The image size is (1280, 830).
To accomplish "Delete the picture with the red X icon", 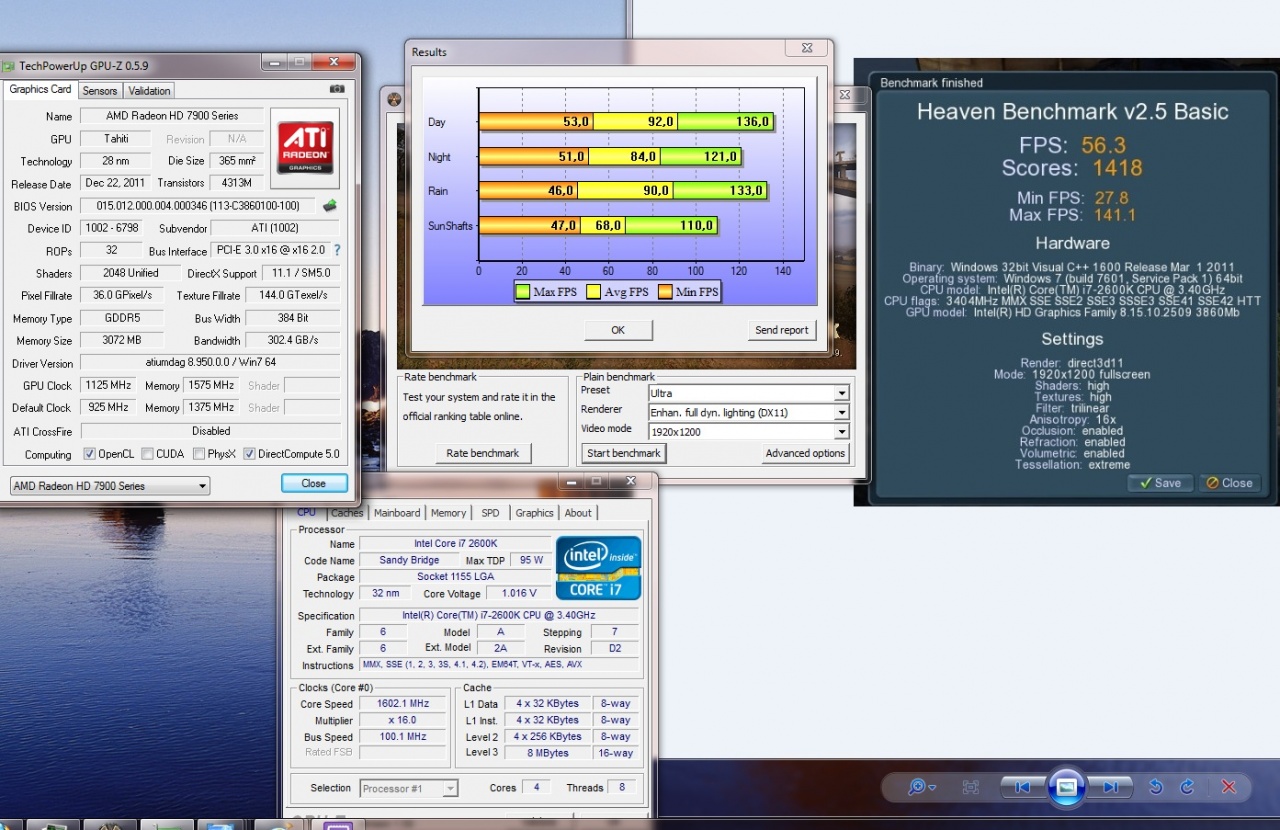I will coord(1229,787).
